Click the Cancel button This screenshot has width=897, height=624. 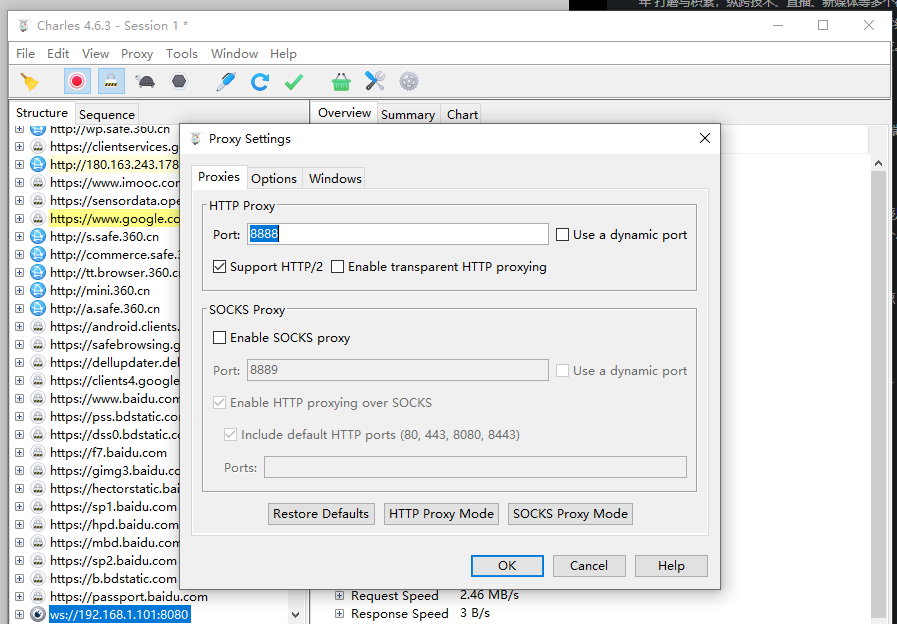pos(589,566)
